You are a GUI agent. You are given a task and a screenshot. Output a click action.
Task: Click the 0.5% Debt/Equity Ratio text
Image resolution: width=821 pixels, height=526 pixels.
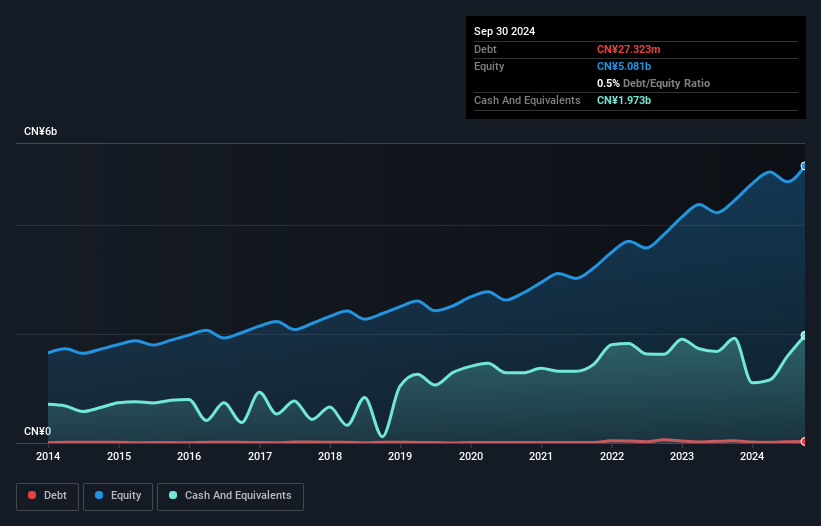[653, 83]
